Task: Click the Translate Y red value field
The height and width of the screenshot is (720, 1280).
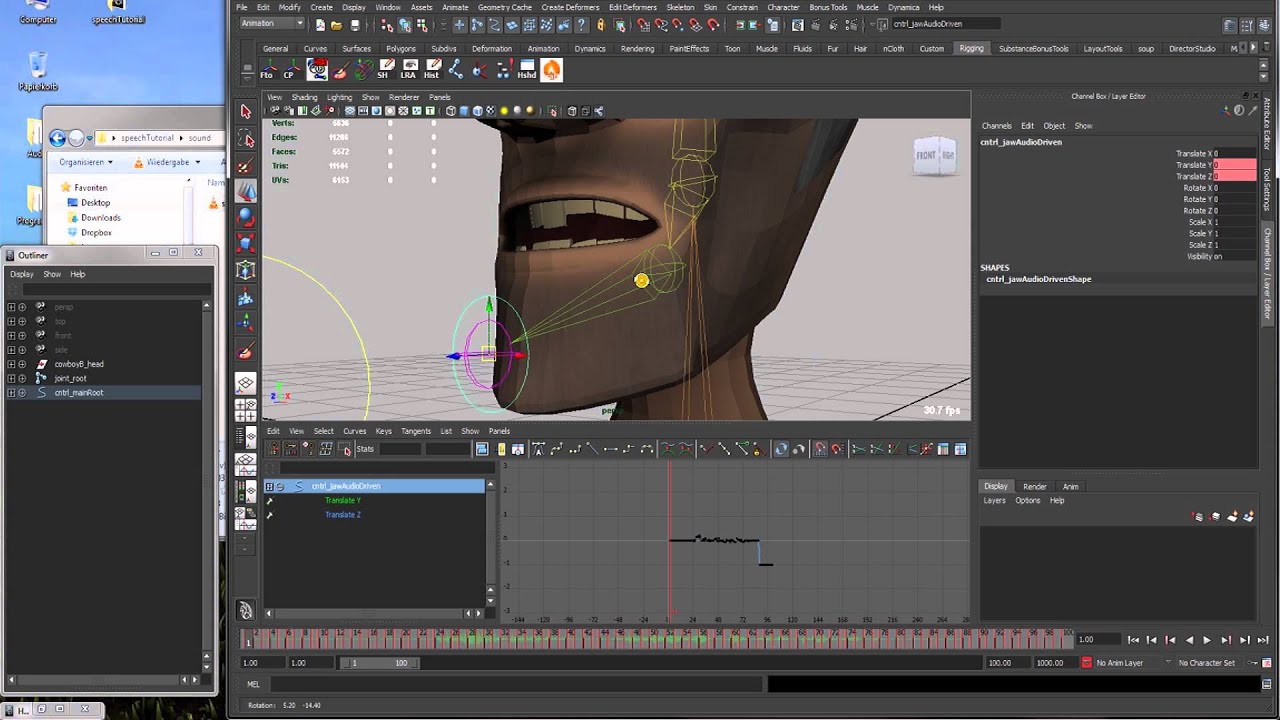Action: coord(1234,165)
